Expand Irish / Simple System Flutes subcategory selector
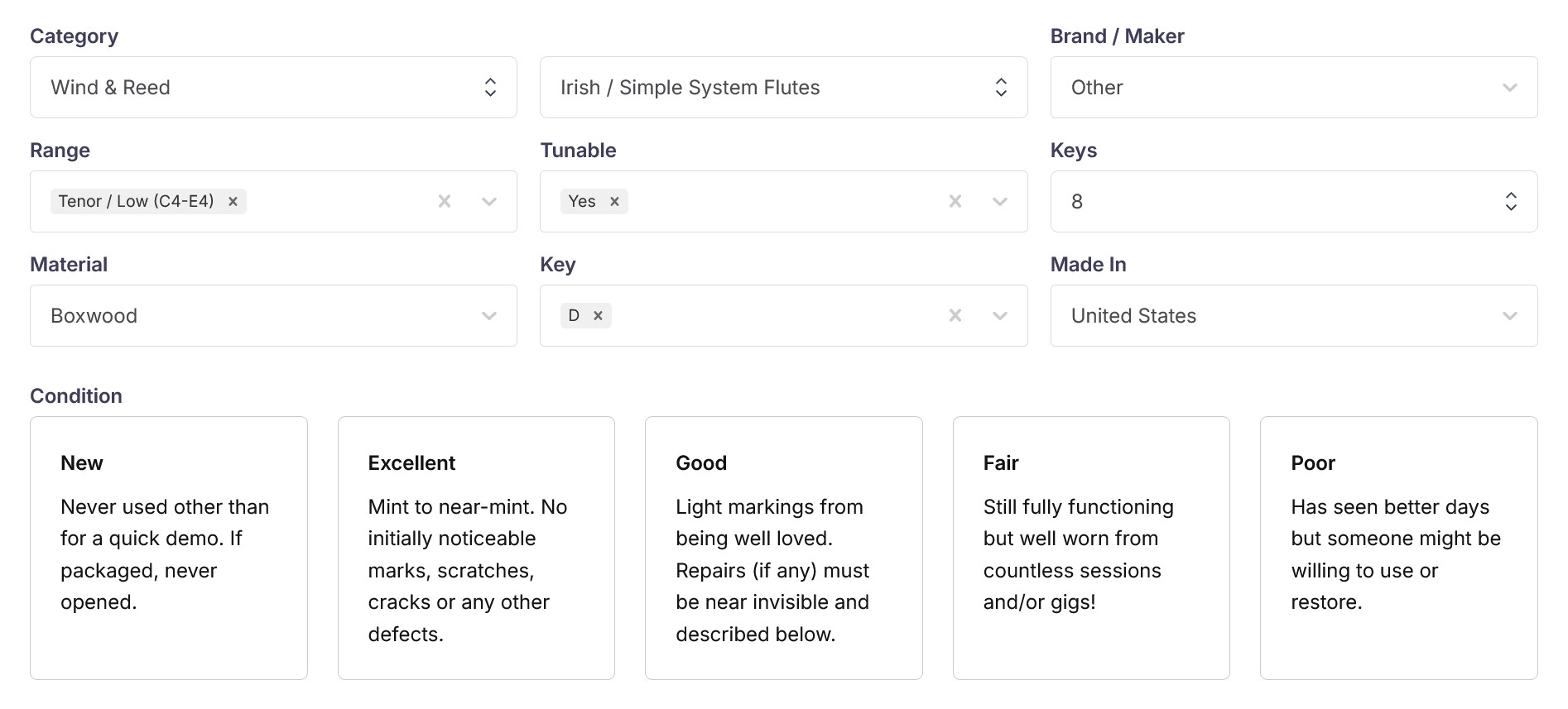Image resolution: width=1568 pixels, height=709 pixels. pyautogui.click(x=783, y=88)
